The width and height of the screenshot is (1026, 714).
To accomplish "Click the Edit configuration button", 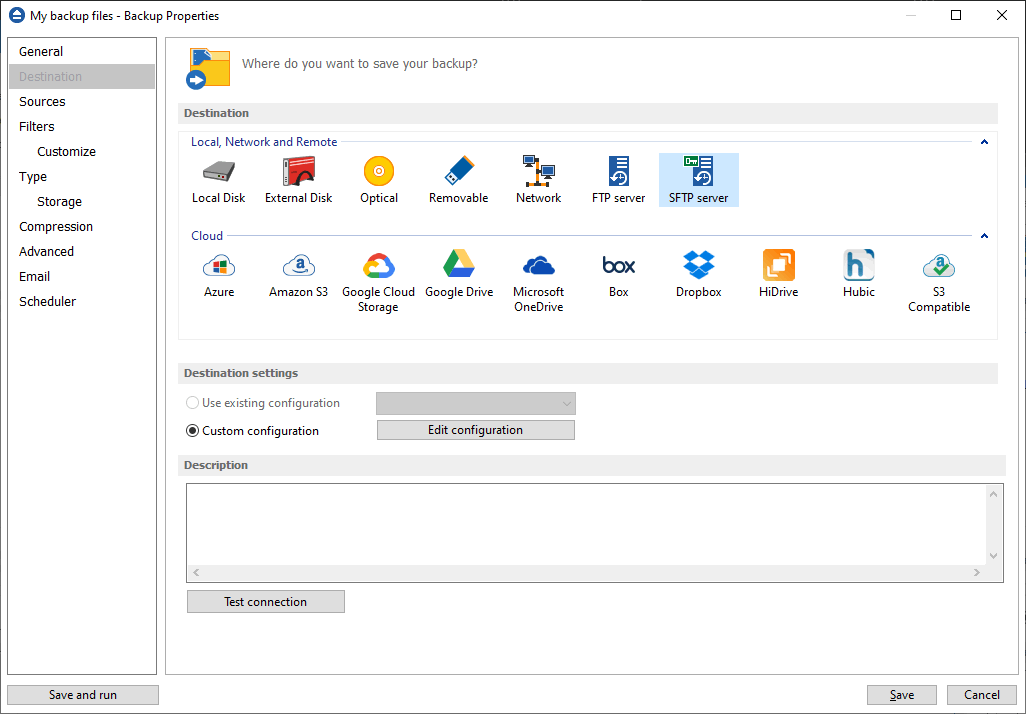I will 476,430.
